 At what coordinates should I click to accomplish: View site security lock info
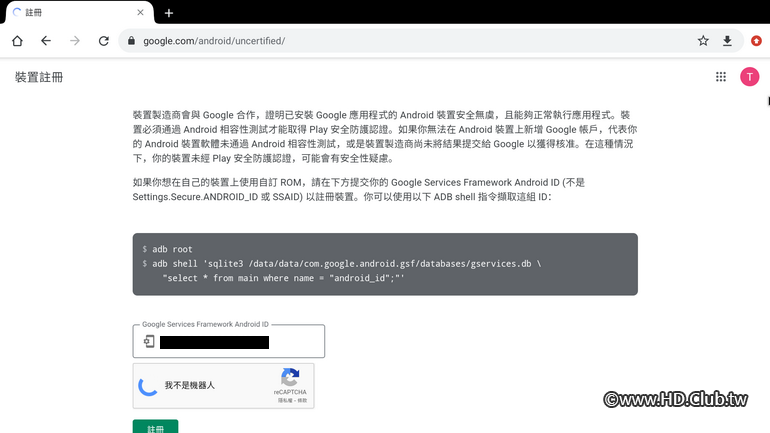(131, 41)
